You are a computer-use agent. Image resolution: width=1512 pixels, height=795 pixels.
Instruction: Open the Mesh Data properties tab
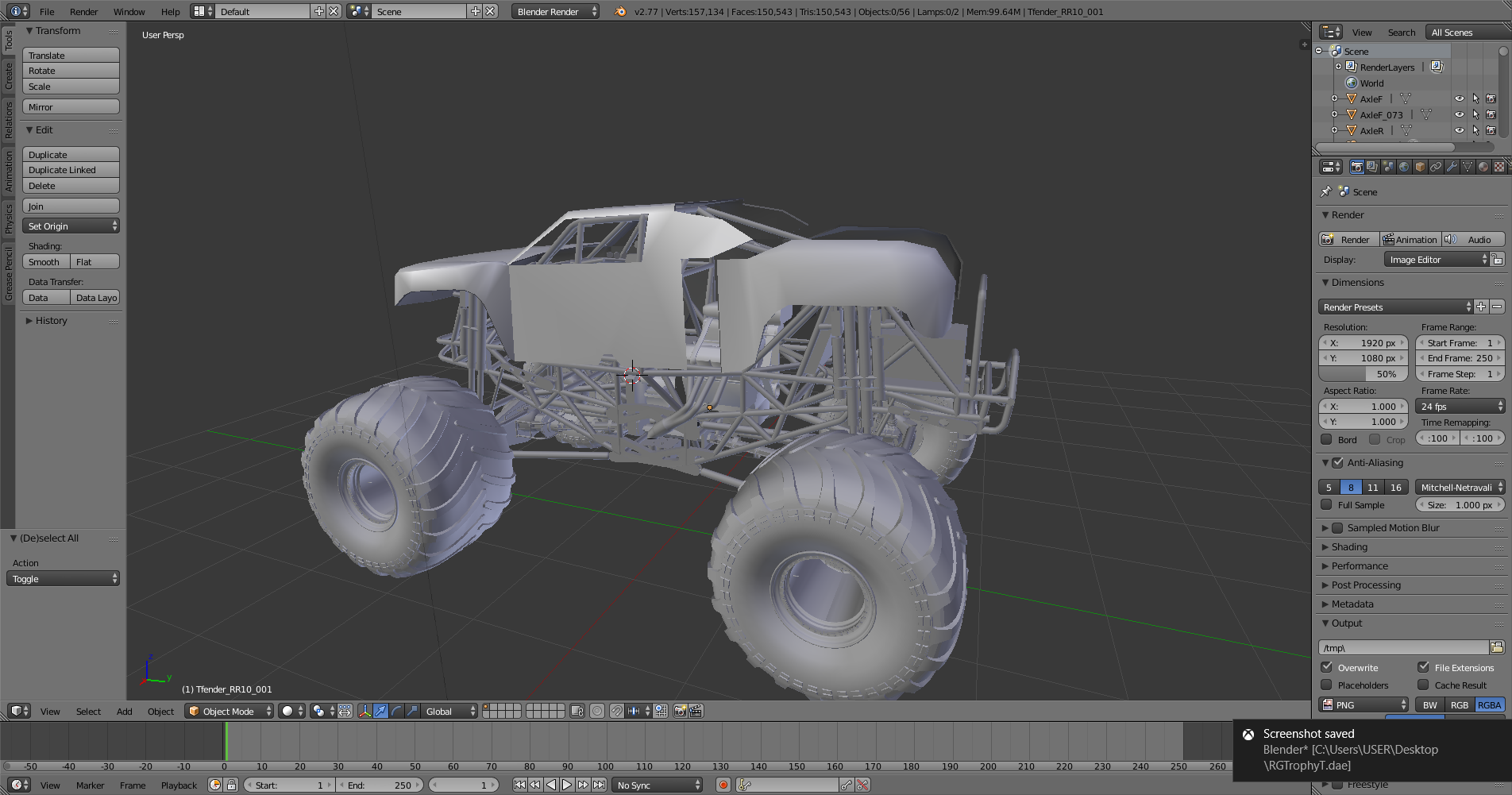point(1468,167)
